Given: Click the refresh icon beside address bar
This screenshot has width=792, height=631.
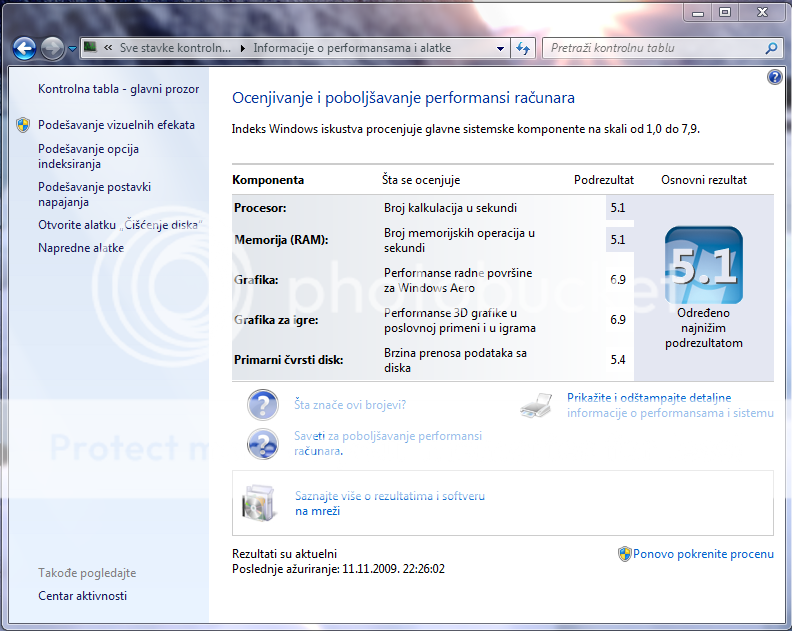Looking at the screenshot, I should click(x=522, y=48).
